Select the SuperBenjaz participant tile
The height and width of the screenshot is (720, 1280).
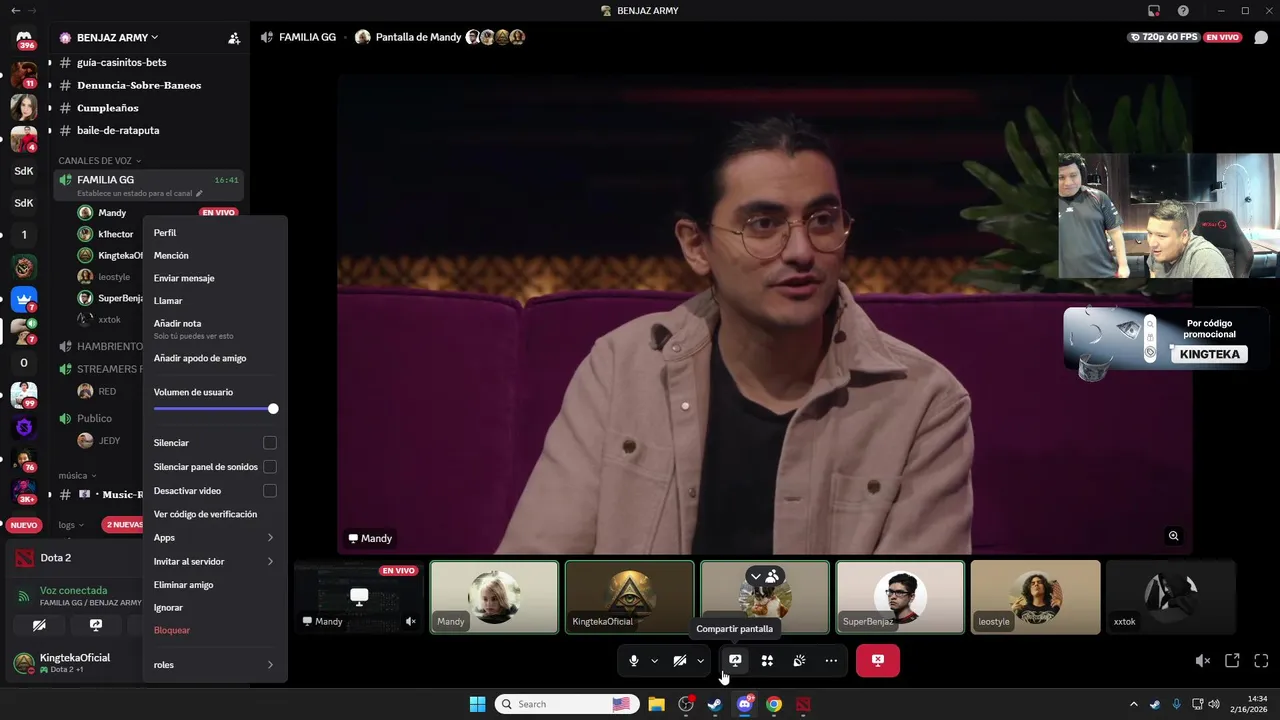(x=900, y=597)
